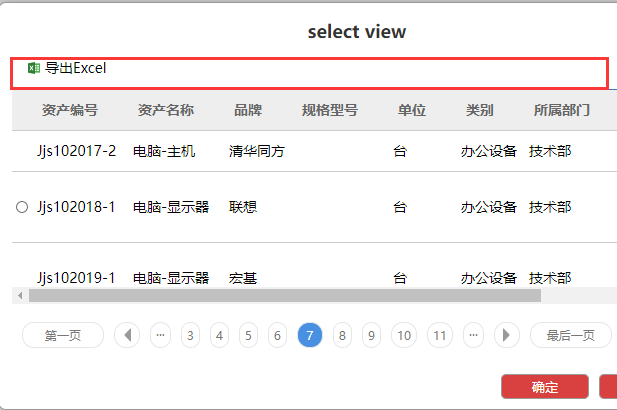
Task: Jump to last page with 最后一页
Action: point(570,335)
